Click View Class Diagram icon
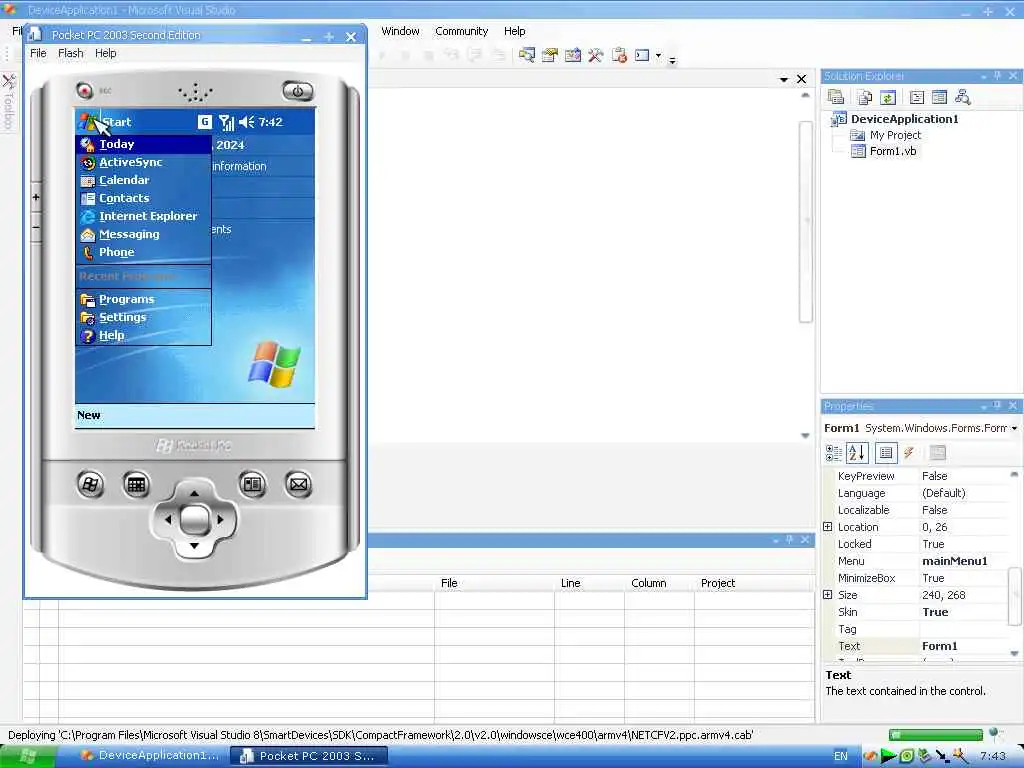The image size is (1024, 768). tap(962, 97)
